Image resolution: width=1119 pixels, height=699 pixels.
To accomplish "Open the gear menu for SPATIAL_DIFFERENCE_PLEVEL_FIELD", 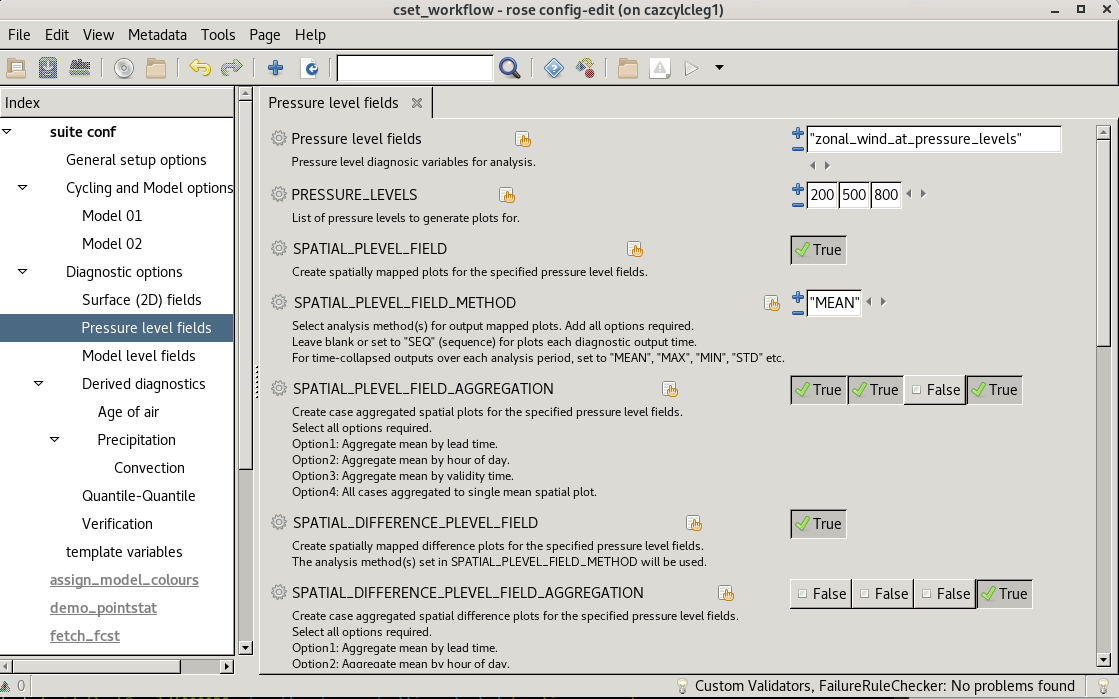I will [278, 523].
